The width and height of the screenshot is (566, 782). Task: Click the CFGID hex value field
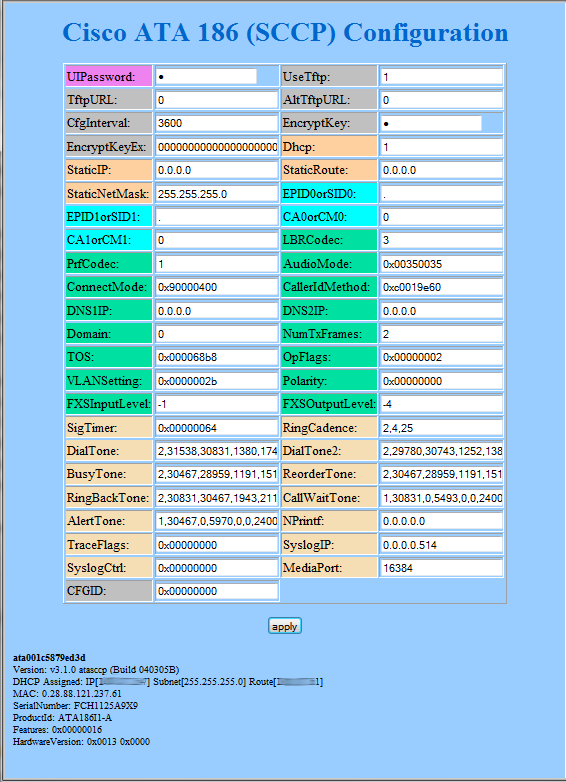pos(216,591)
